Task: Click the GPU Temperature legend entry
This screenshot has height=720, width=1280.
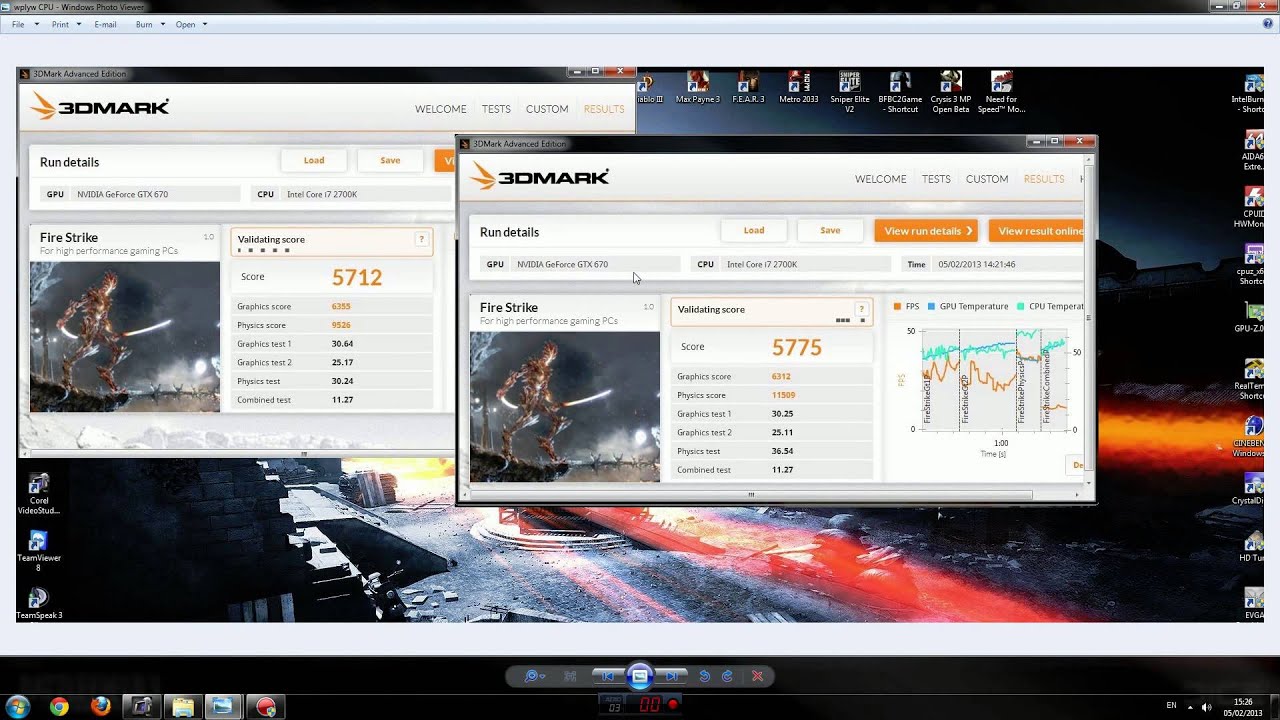Action: pos(968,306)
